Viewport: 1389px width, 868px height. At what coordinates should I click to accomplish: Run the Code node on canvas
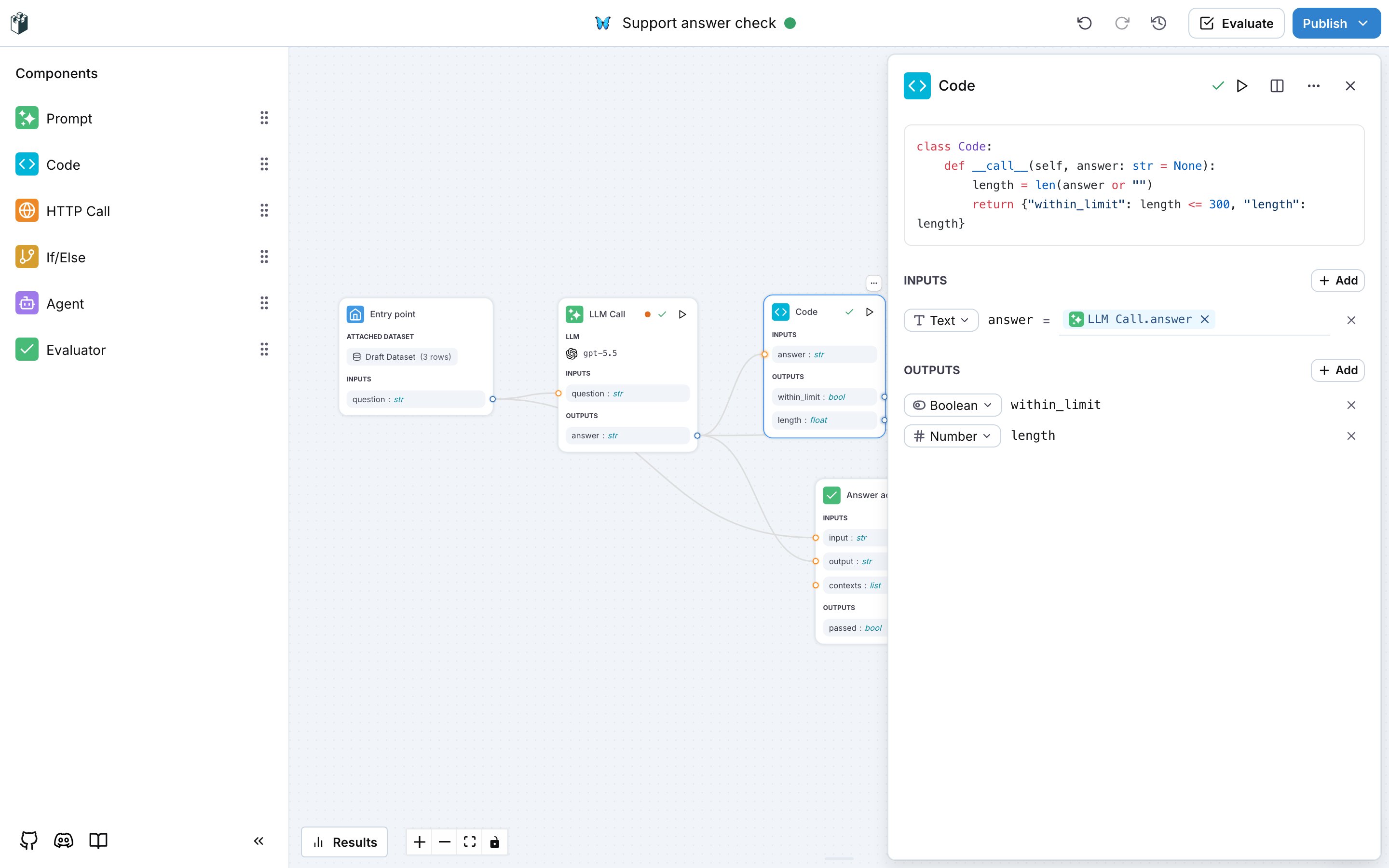[870, 312]
